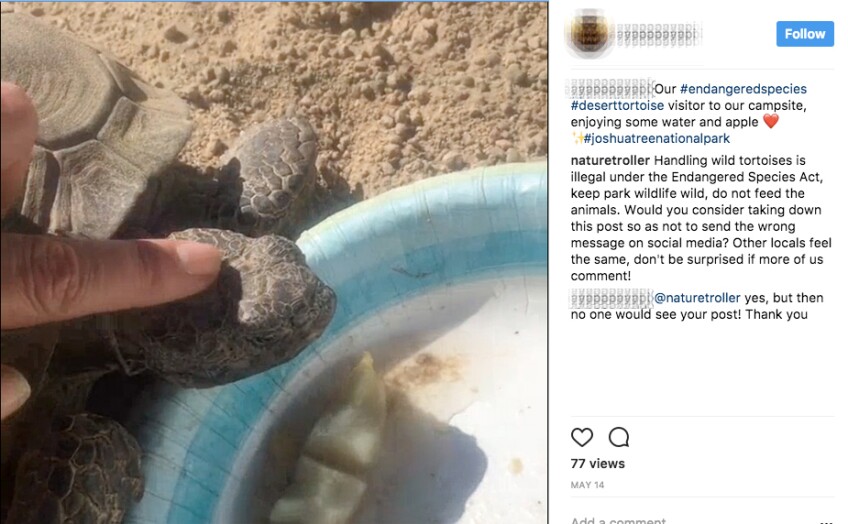This screenshot has height=524, width=848.
Task: Open the #joshuatreenationalpark hashtag
Action: coord(657,138)
